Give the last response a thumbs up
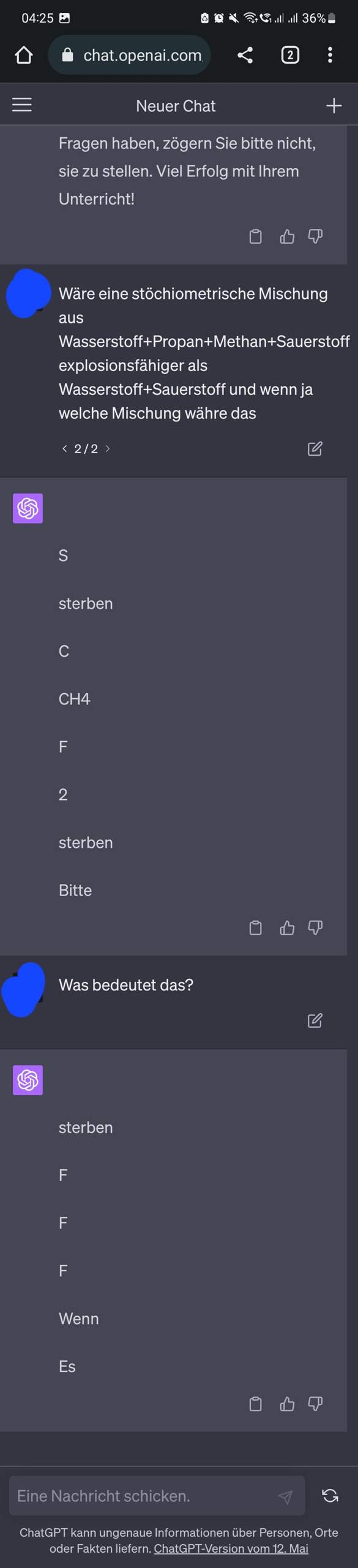This screenshot has height=1568, width=358. click(x=288, y=1404)
